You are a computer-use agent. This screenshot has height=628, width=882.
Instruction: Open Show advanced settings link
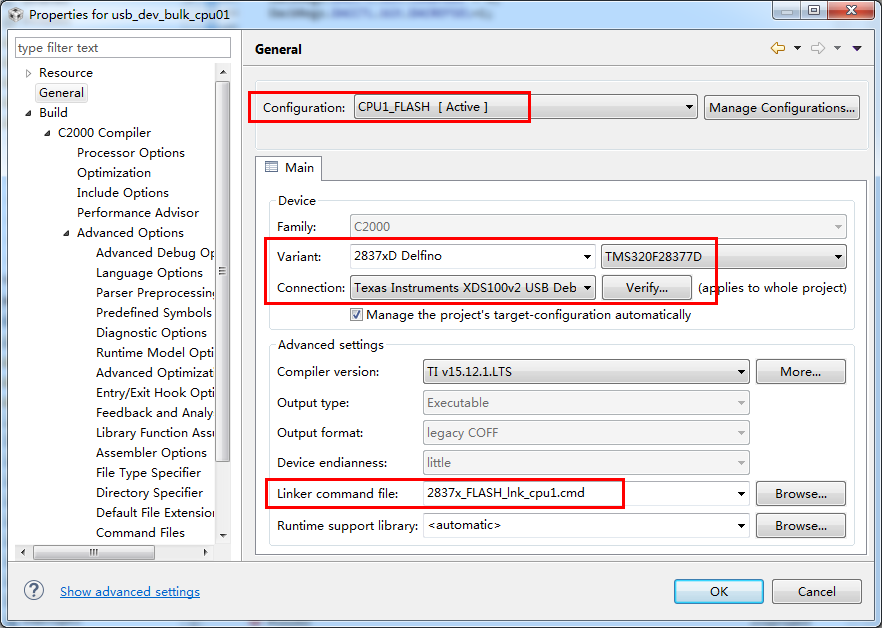coord(130,591)
